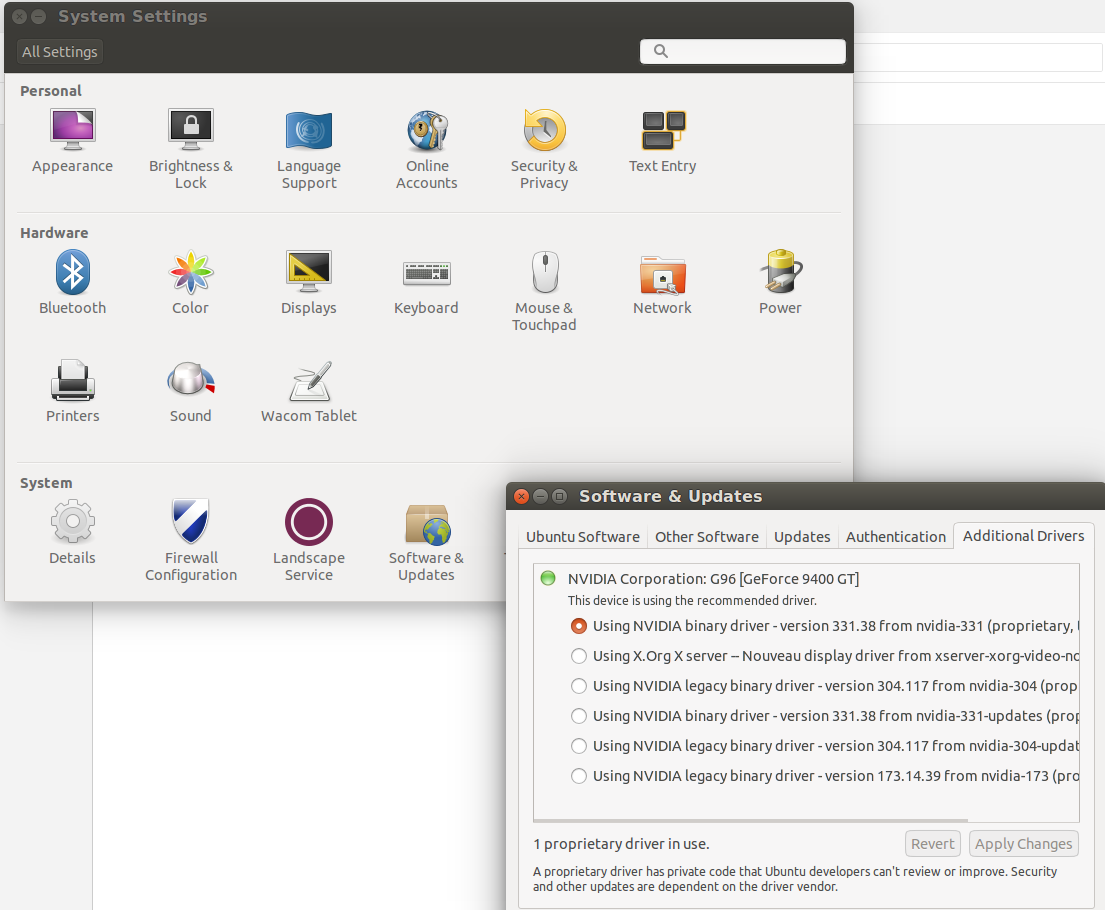
Task: Click search magnifier icon in System Settings
Action: [660, 51]
